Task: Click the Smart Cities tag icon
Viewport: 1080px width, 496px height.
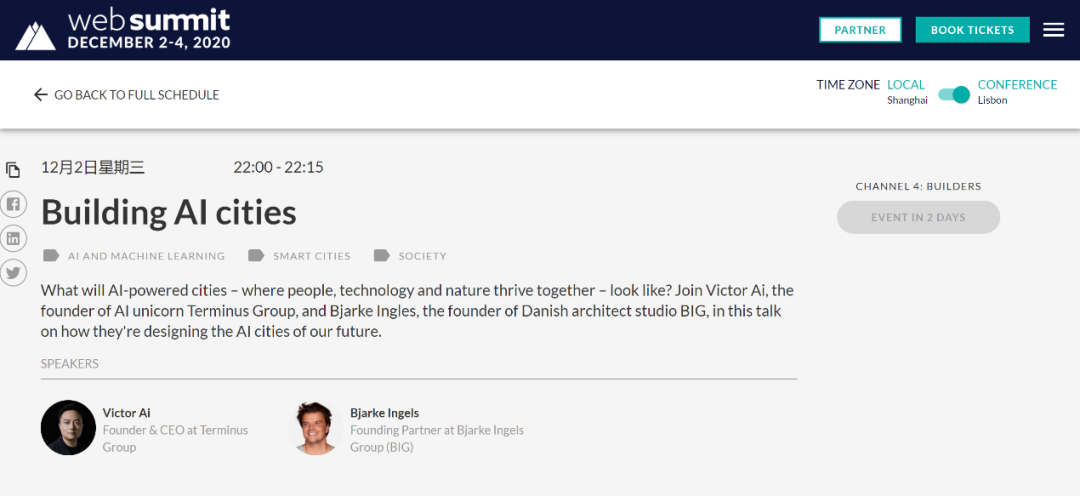Action: click(256, 256)
